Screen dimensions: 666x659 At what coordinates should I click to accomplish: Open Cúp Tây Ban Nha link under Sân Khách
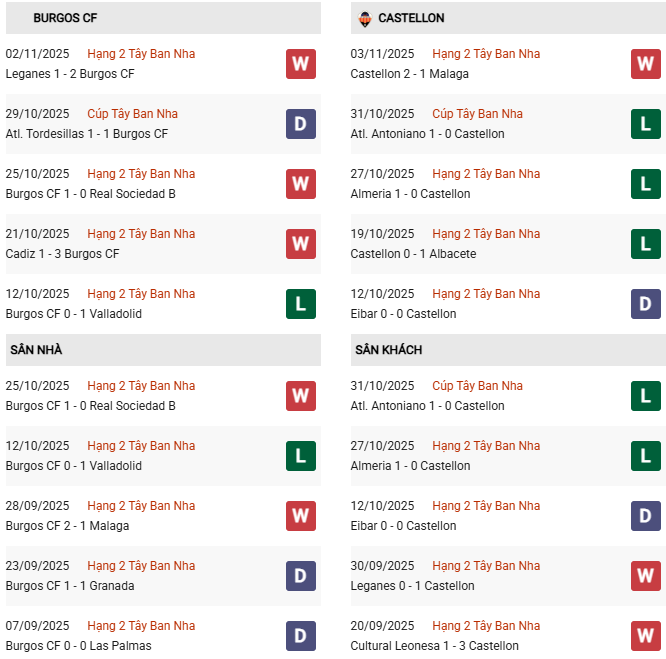(x=477, y=386)
